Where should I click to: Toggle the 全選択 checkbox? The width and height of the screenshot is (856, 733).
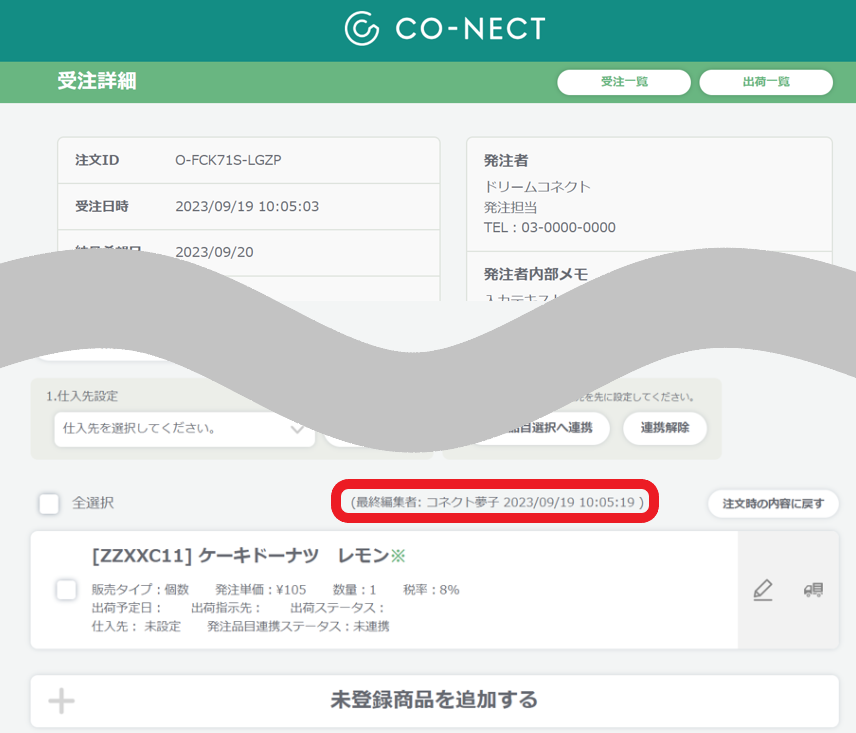click(49, 503)
